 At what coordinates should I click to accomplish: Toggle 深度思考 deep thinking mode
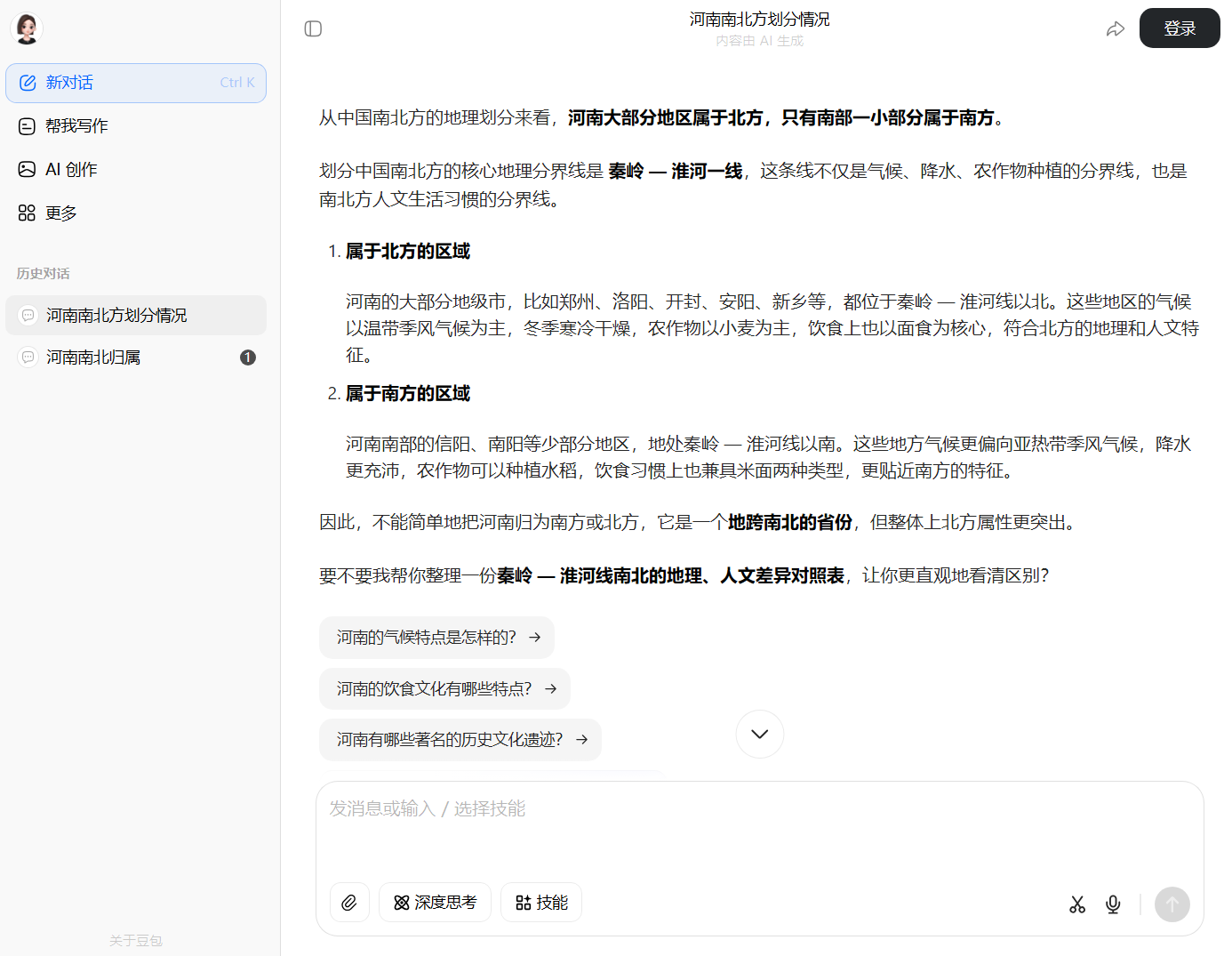(435, 903)
